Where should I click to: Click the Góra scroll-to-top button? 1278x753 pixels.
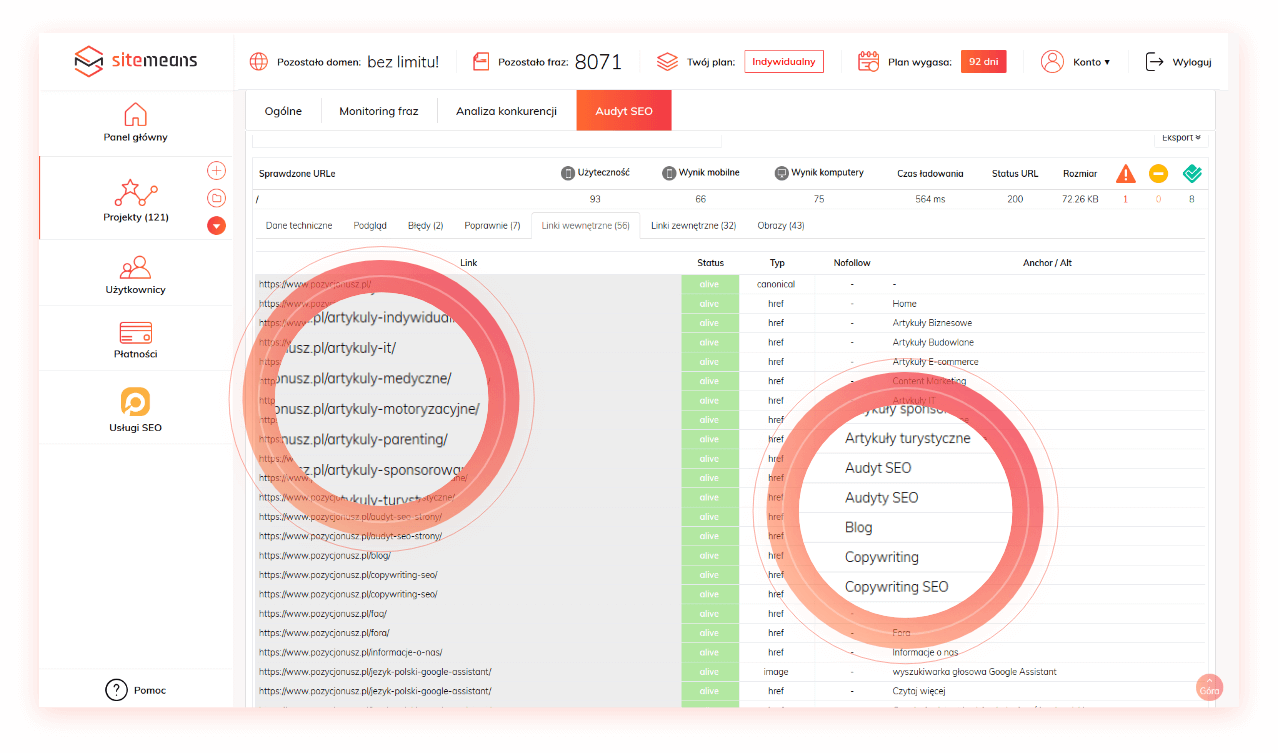(x=1209, y=688)
